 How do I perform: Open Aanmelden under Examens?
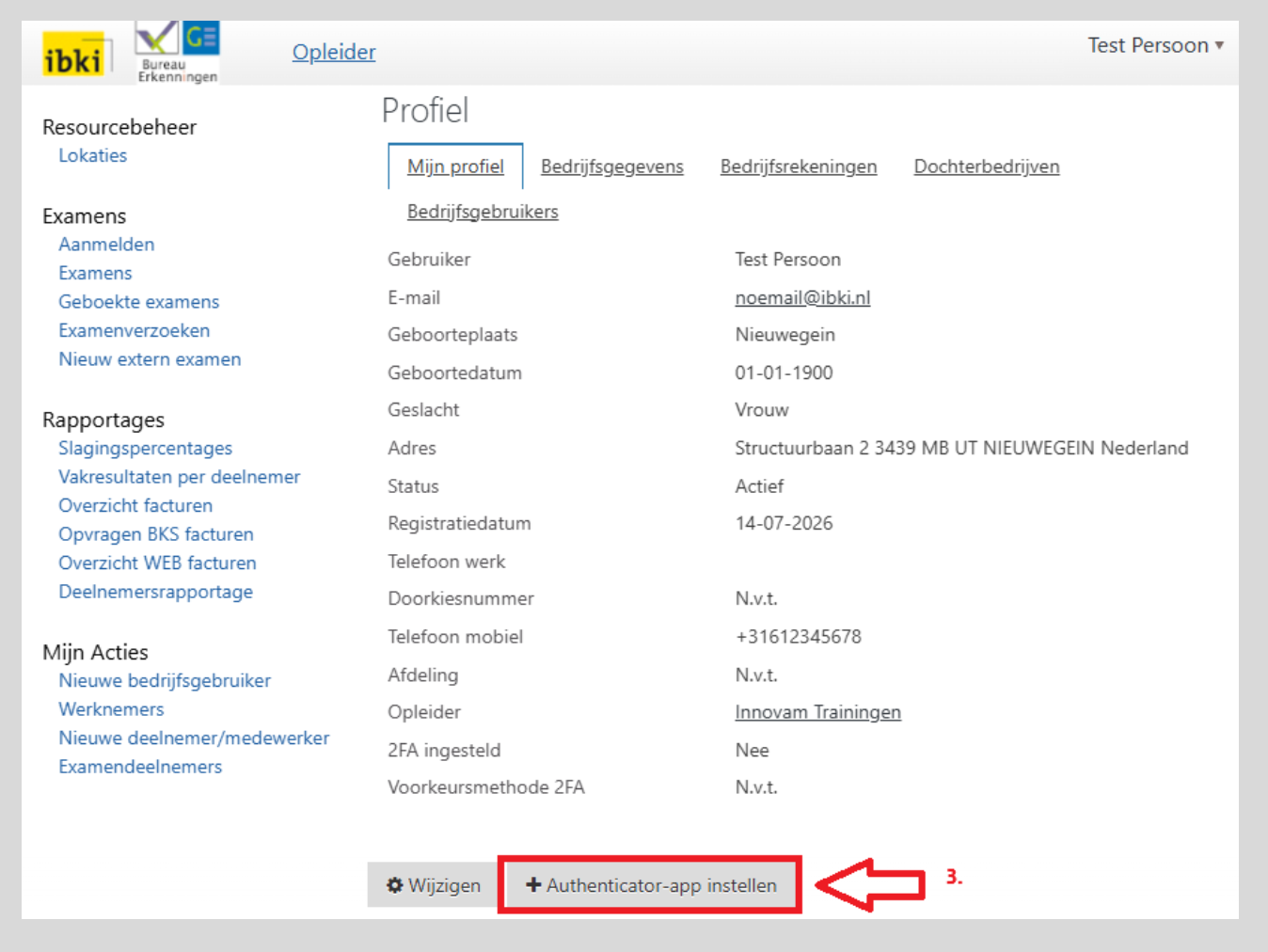pos(106,245)
